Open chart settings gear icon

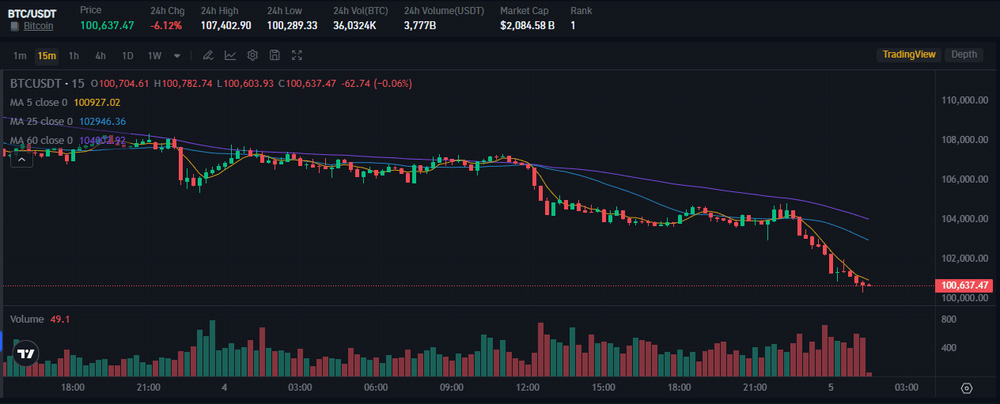252,55
